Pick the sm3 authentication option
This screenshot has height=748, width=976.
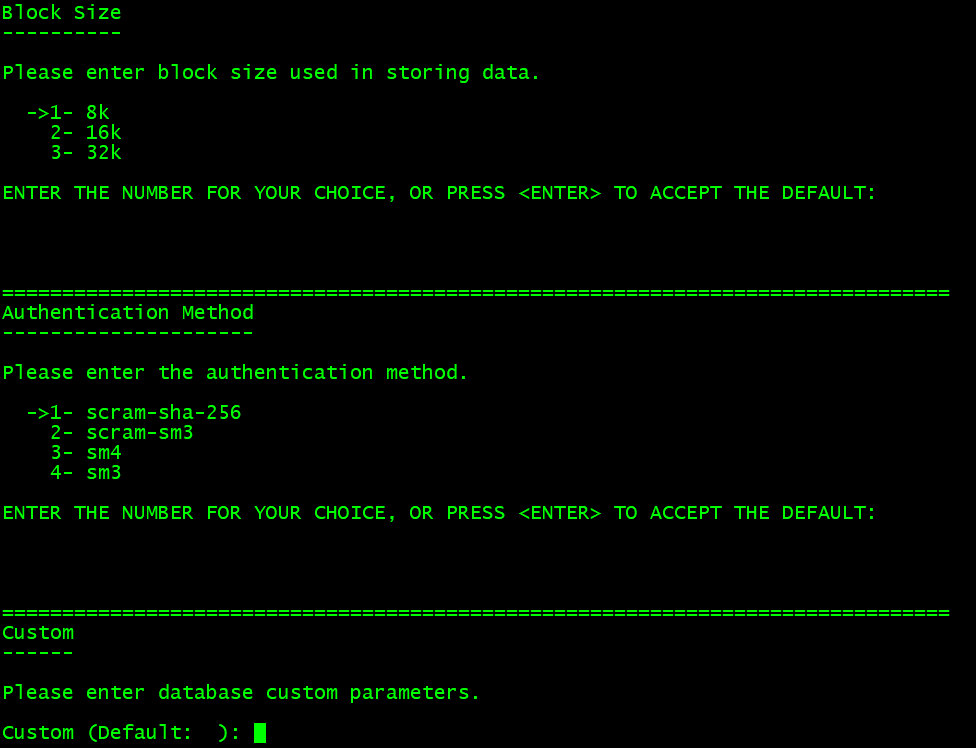coord(86,472)
